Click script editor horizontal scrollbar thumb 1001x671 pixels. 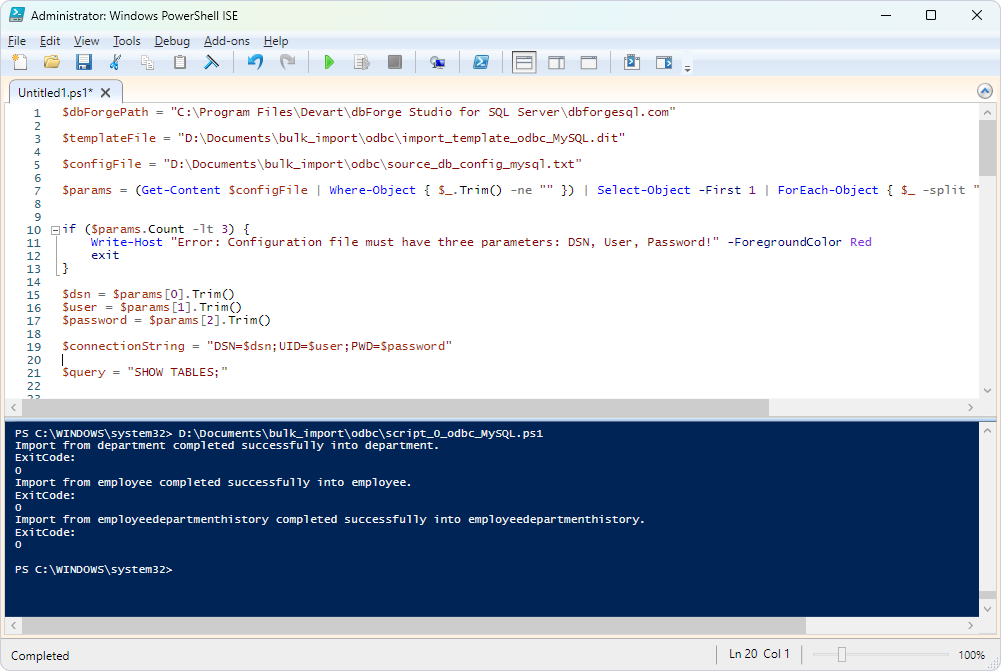[396, 407]
